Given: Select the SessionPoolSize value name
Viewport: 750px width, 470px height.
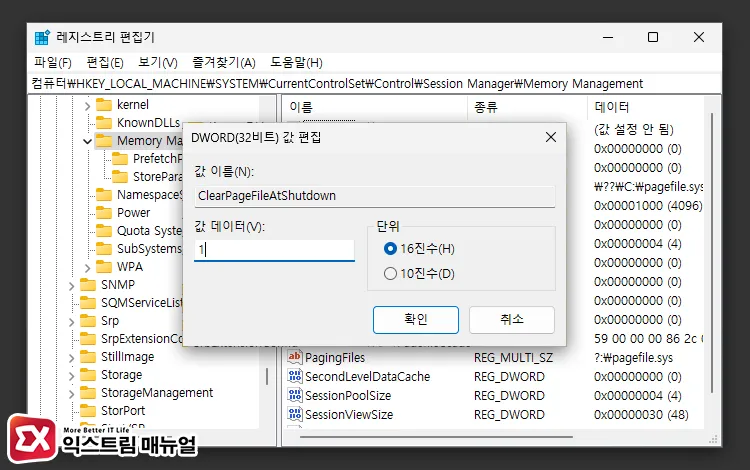Looking at the screenshot, I should point(348,396).
